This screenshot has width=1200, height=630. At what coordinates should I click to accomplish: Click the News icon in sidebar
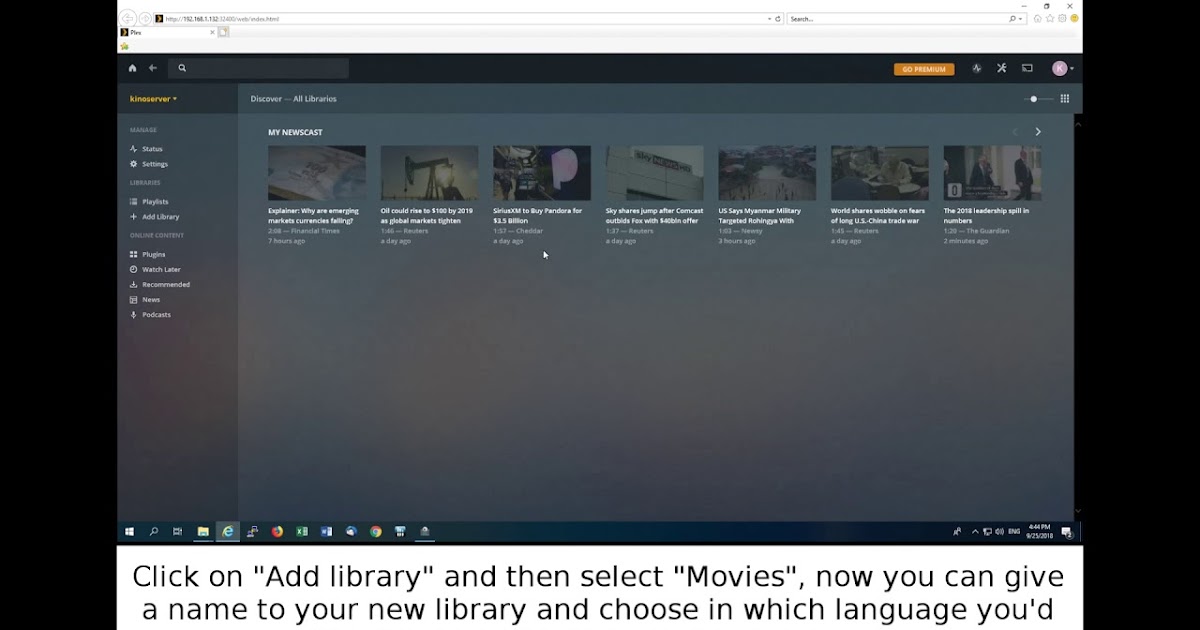(133, 300)
